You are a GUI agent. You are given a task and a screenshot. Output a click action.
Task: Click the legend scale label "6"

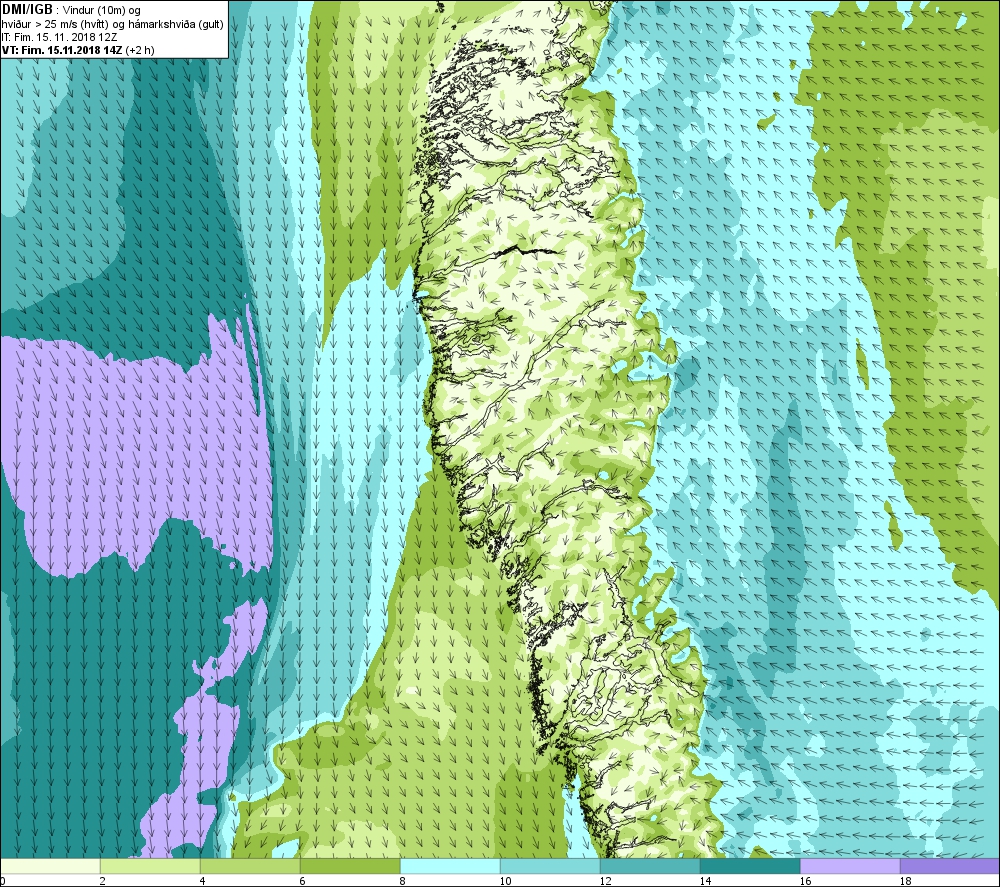pos(303,881)
